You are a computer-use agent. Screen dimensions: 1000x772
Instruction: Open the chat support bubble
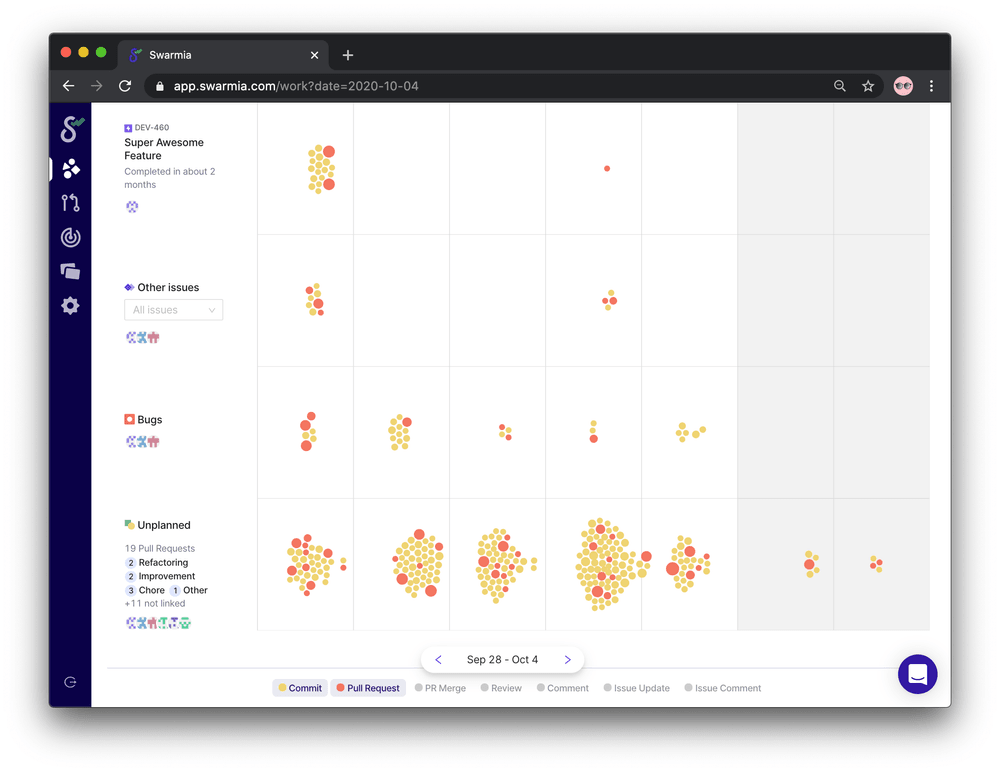tap(917, 674)
